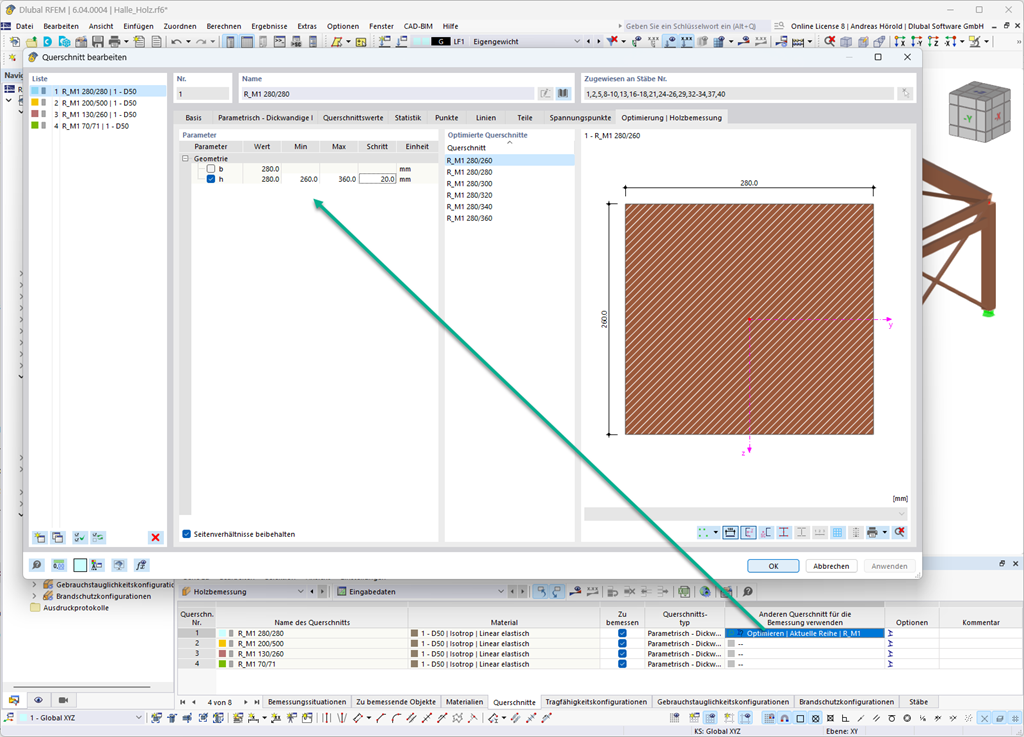Toggle Zu bemessen checkbox for R_M1 70/71

coord(622,664)
